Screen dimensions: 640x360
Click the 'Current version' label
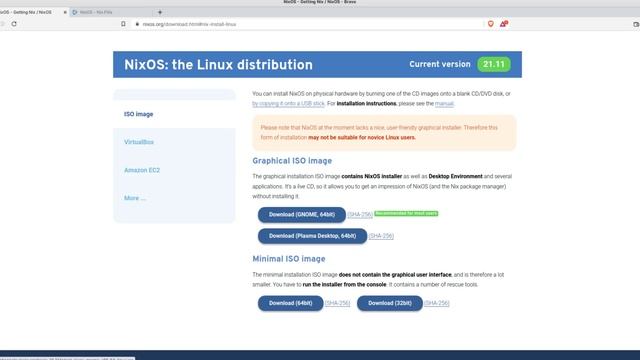pyautogui.click(x=440, y=64)
